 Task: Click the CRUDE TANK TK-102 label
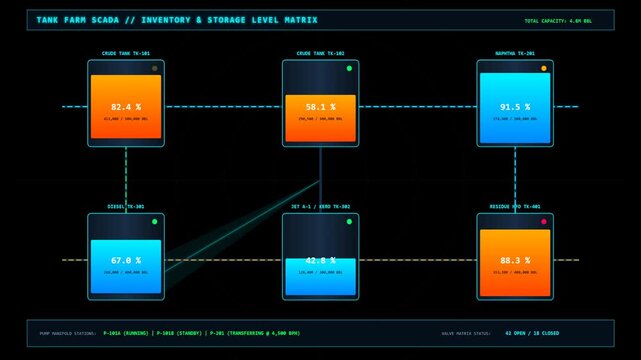click(x=320, y=54)
